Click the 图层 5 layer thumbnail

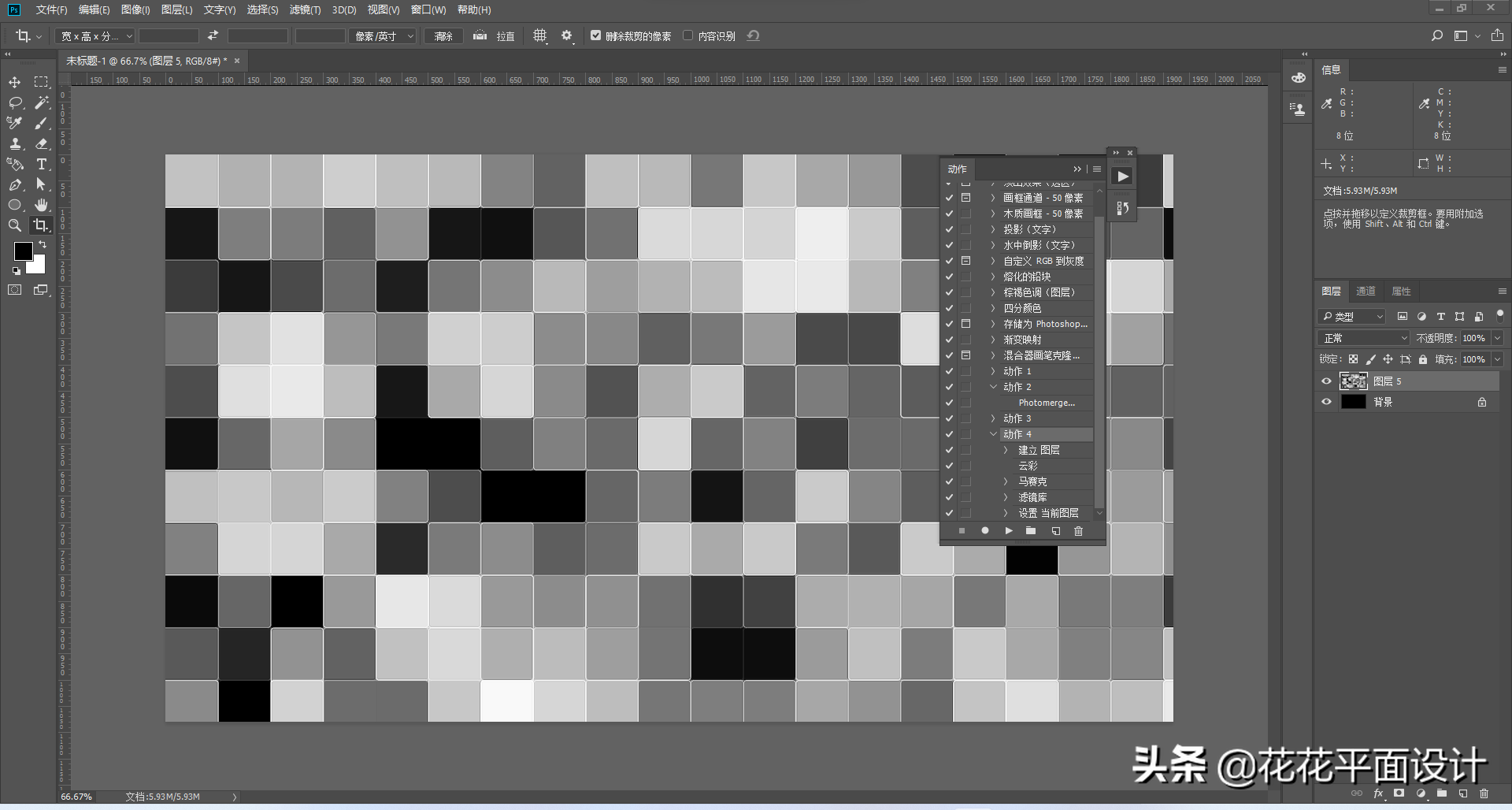[x=1354, y=381]
